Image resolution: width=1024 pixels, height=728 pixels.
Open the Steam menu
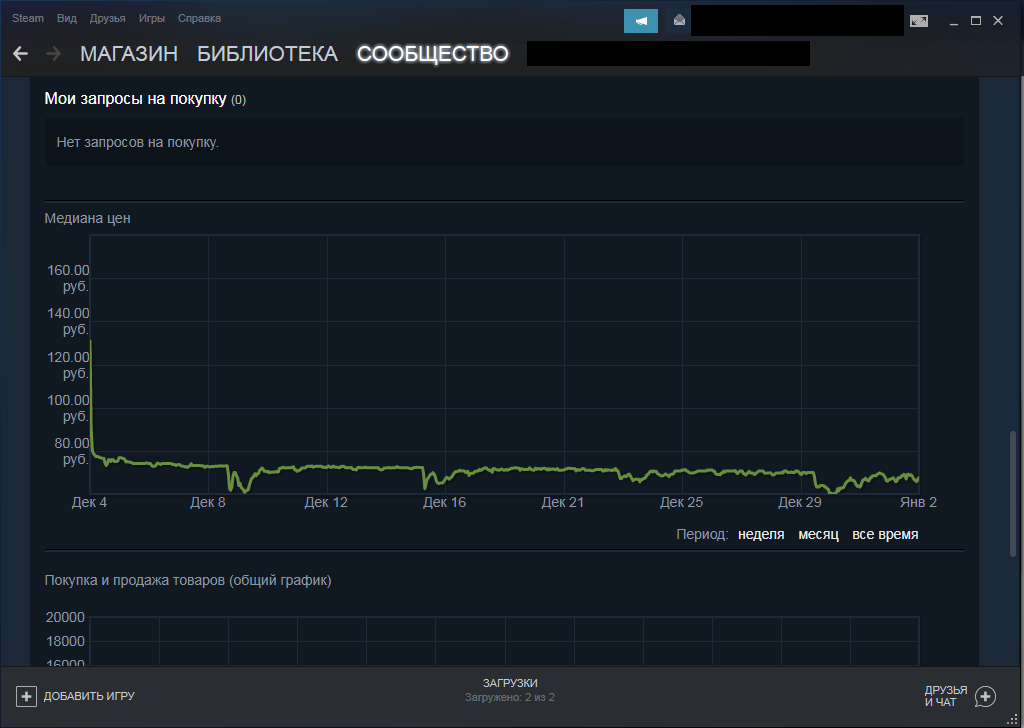[x=28, y=18]
